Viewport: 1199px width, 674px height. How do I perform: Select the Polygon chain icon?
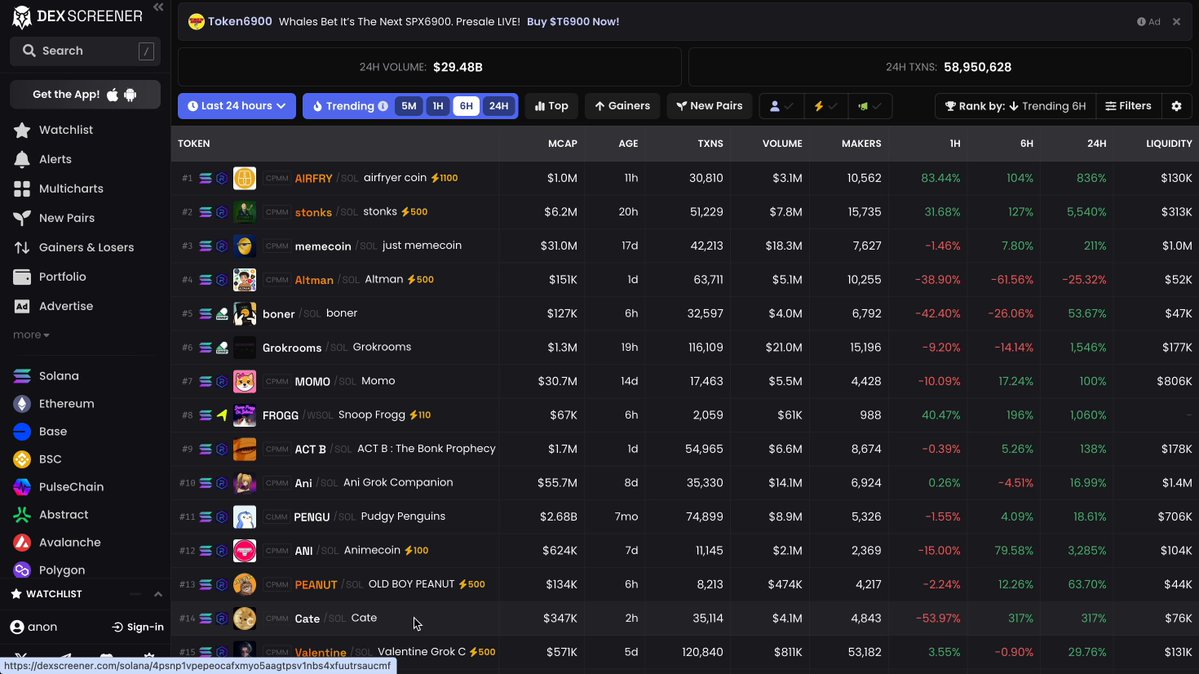tap(22, 570)
